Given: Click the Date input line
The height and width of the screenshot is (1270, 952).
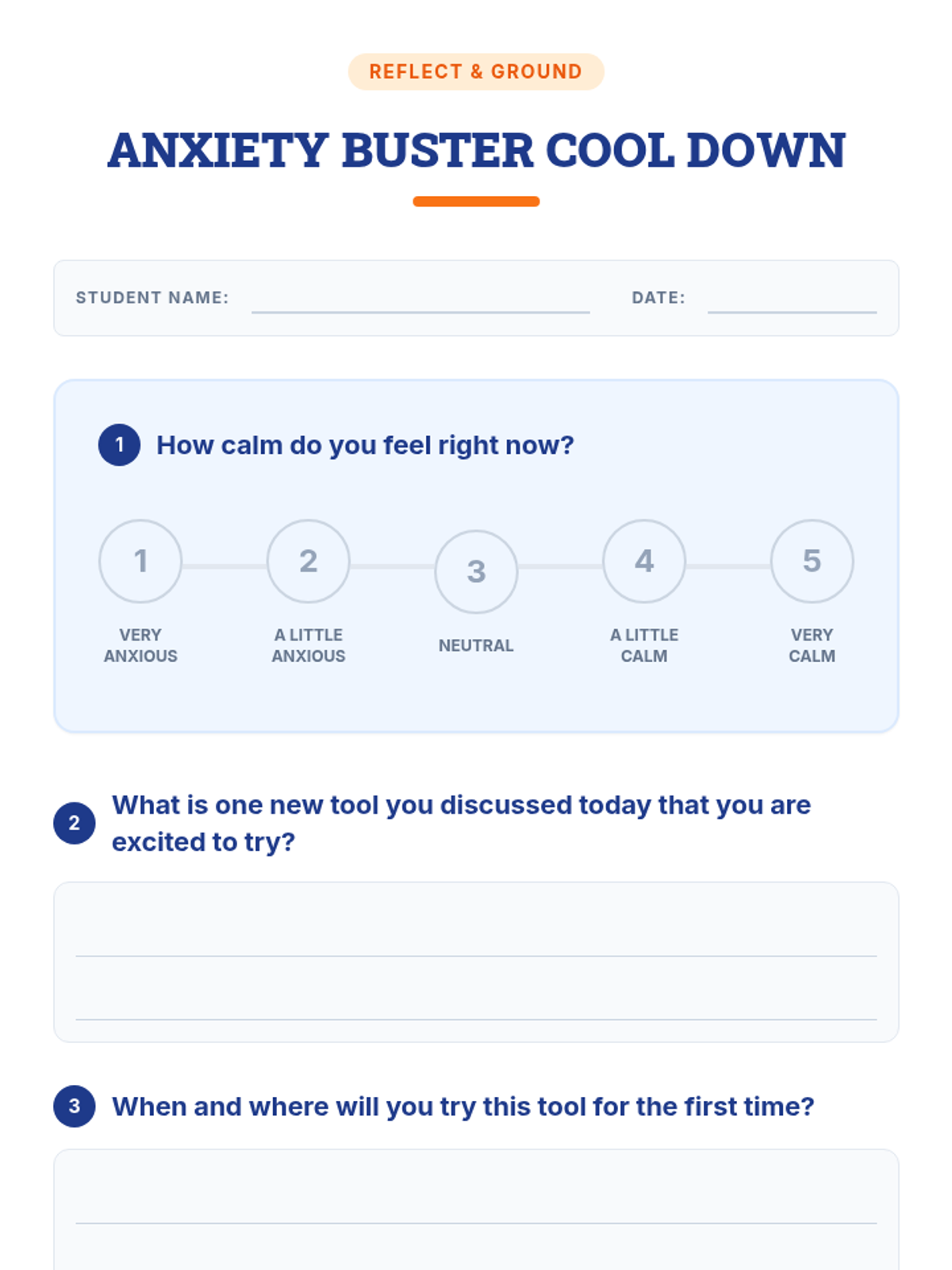Looking at the screenshot, I should pos(792,300).
